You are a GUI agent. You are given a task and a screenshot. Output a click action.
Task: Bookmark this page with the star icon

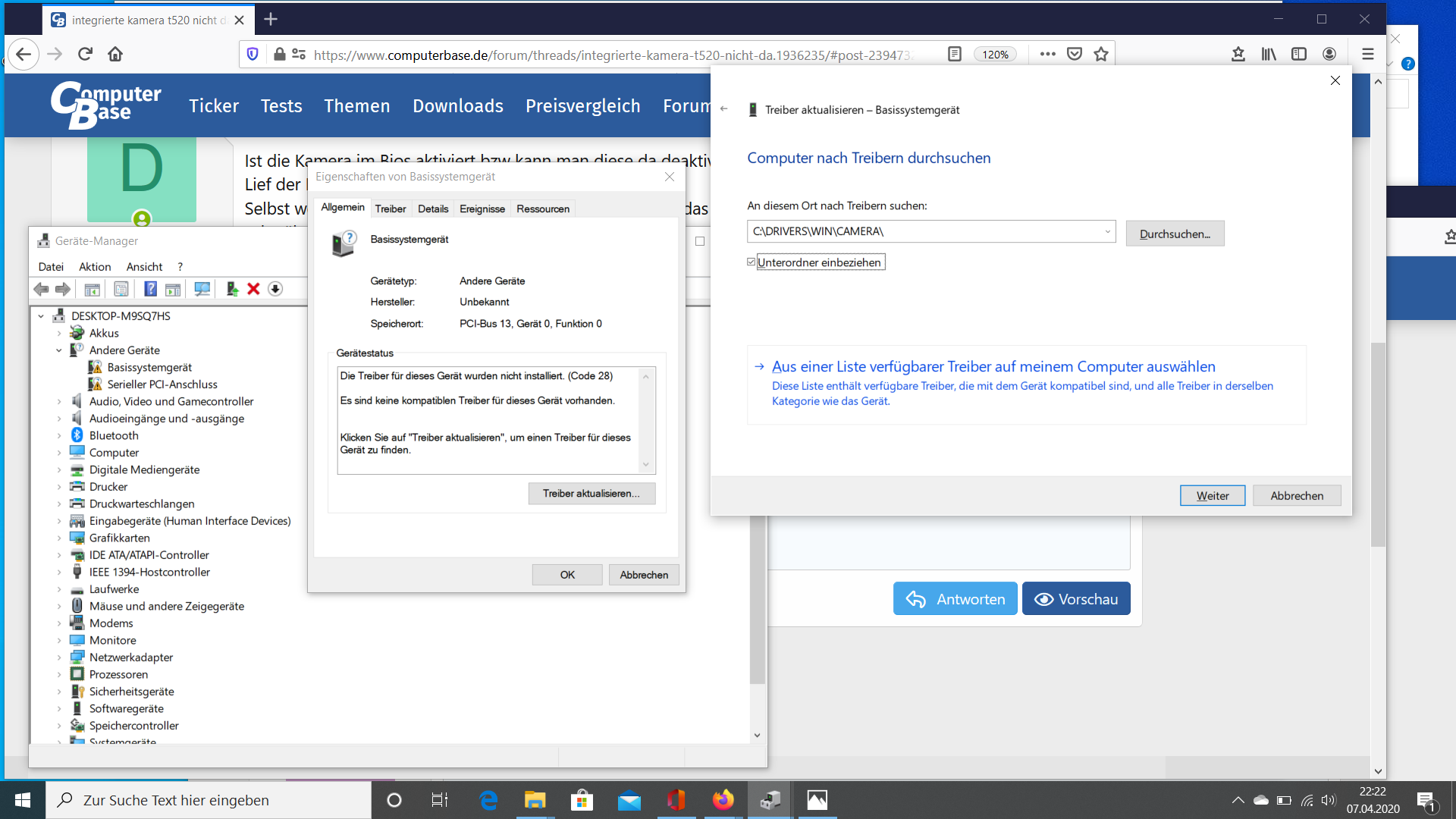click(1101, 54)
